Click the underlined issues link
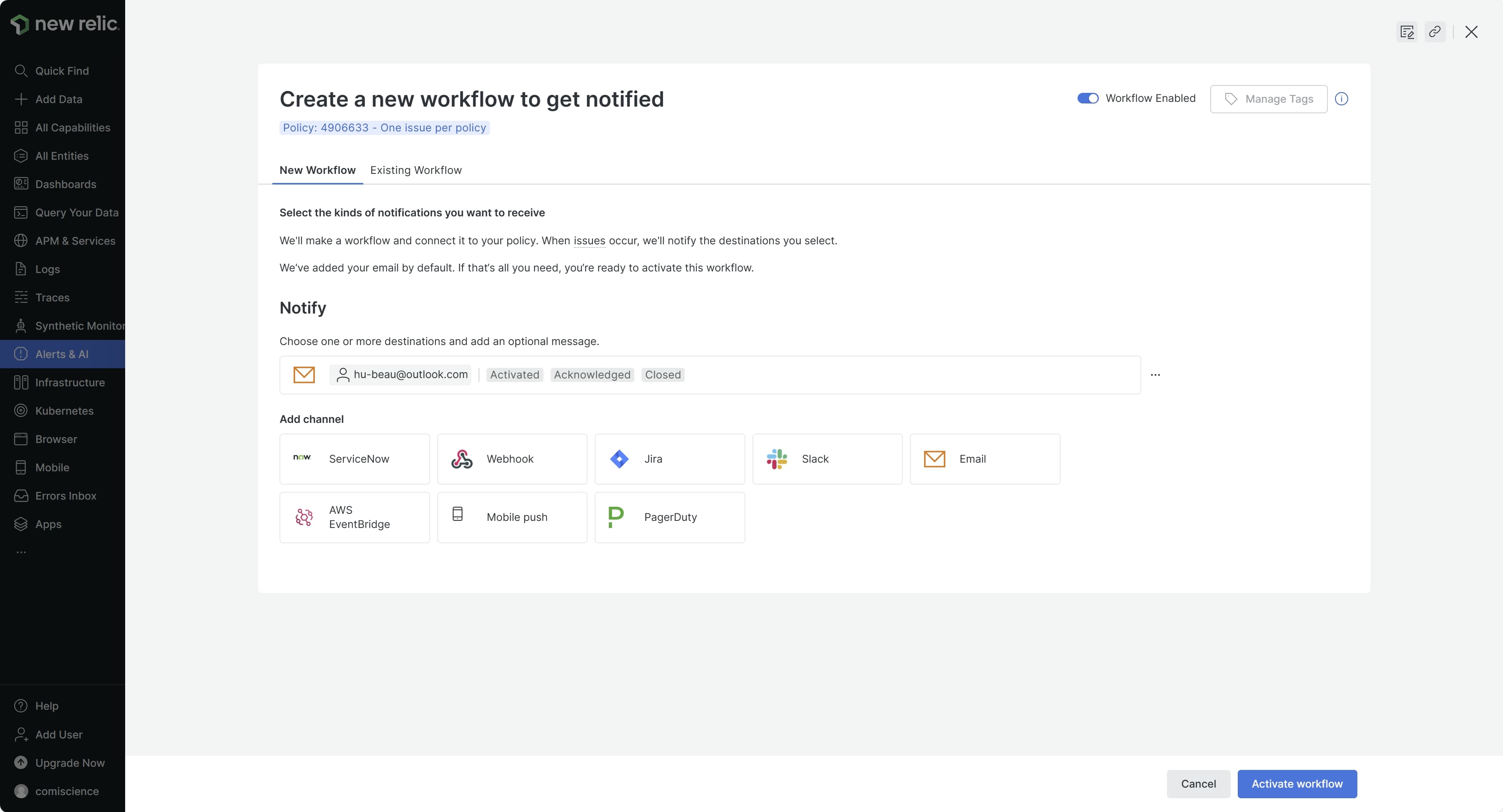The width and height of the screenshot is (1503, 812). click(x=589, y=241)
